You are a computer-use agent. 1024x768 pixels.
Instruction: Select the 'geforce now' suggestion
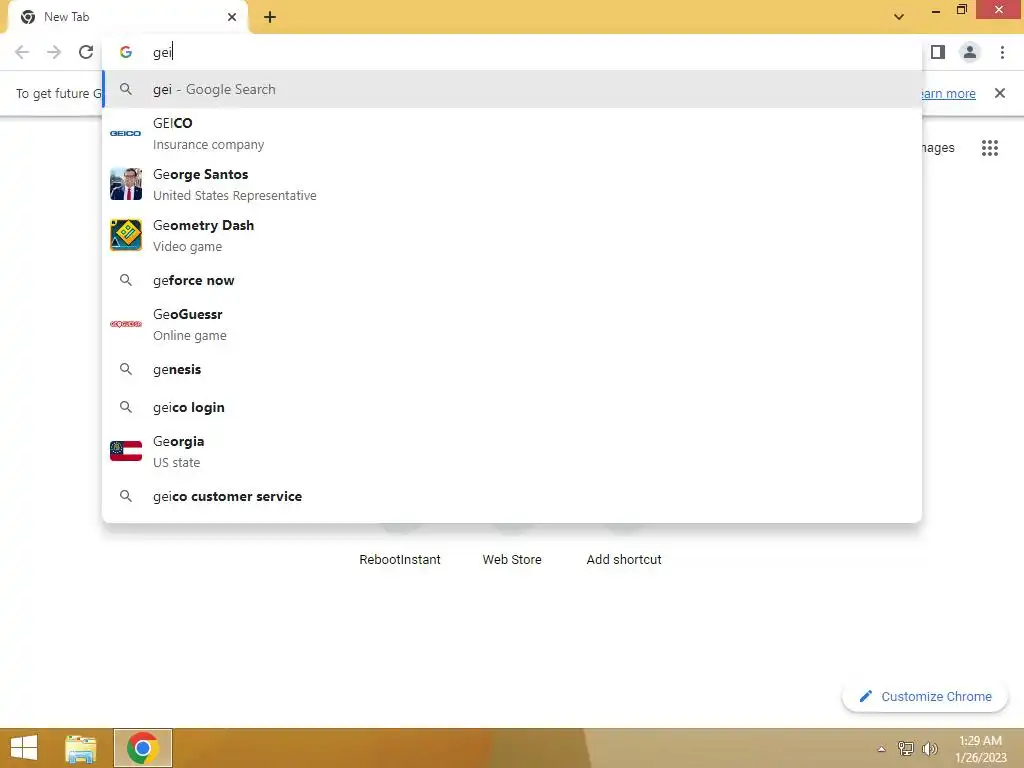tap(512, 280)
